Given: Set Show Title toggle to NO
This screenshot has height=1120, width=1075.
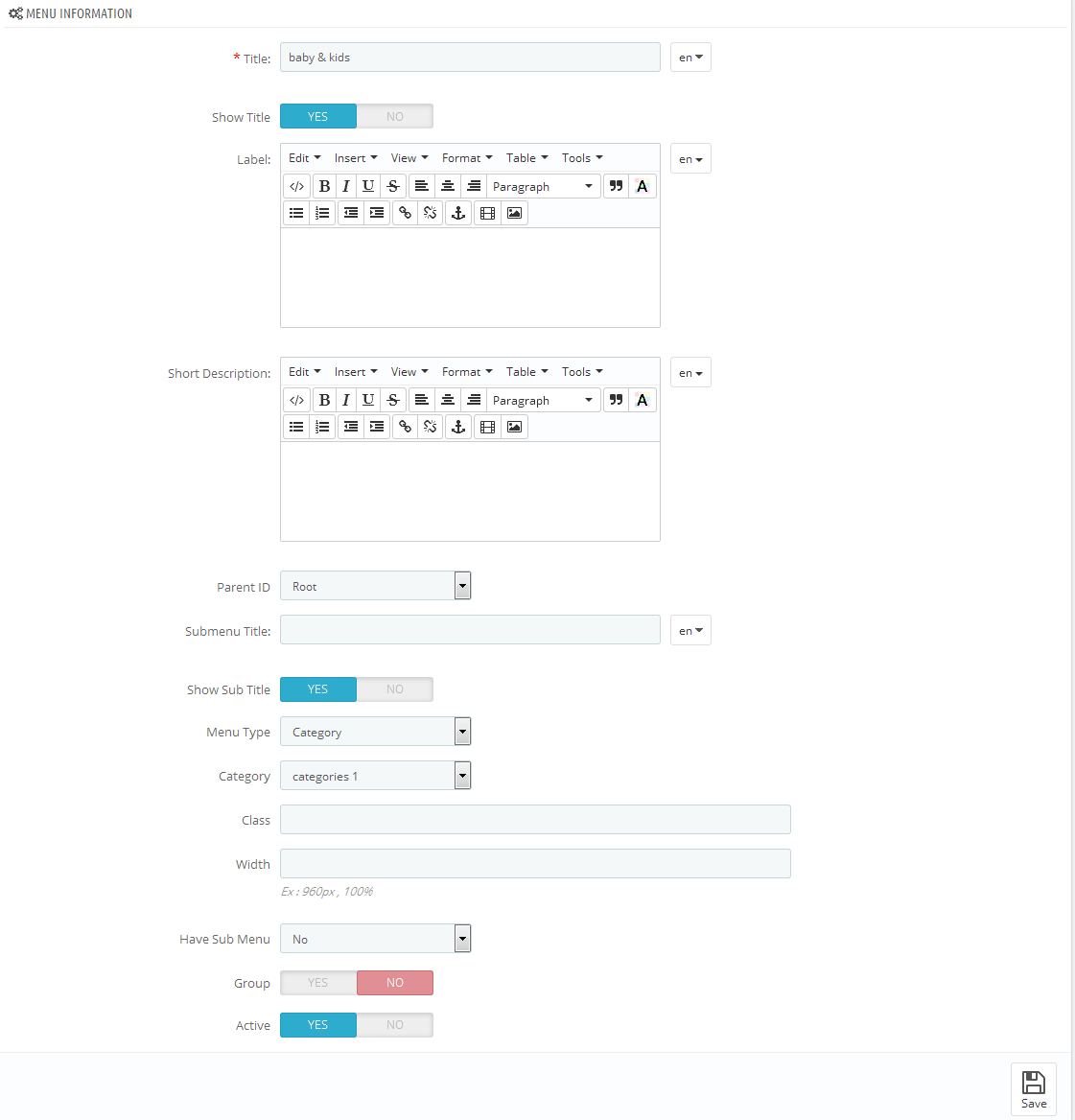Looking at the screenshot, I should pyautogui.click(x=395, y=116).
